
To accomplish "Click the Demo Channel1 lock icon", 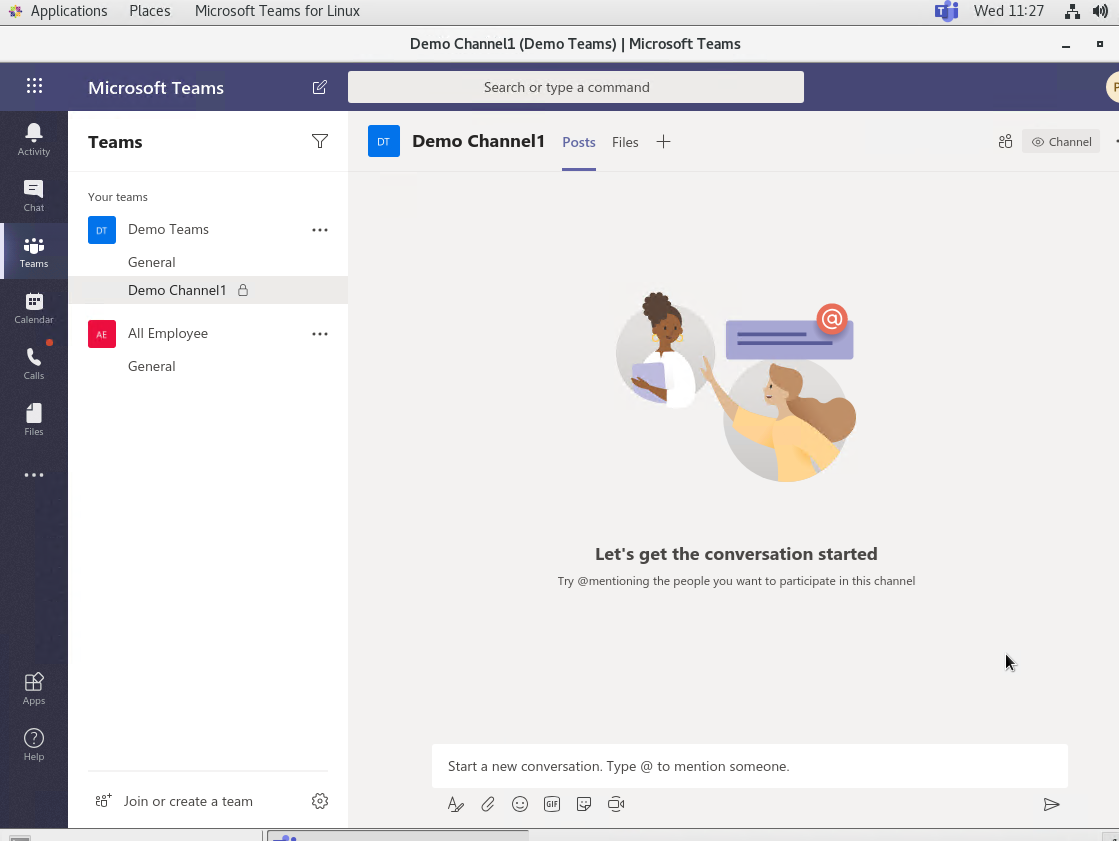I will coord(243,290).
